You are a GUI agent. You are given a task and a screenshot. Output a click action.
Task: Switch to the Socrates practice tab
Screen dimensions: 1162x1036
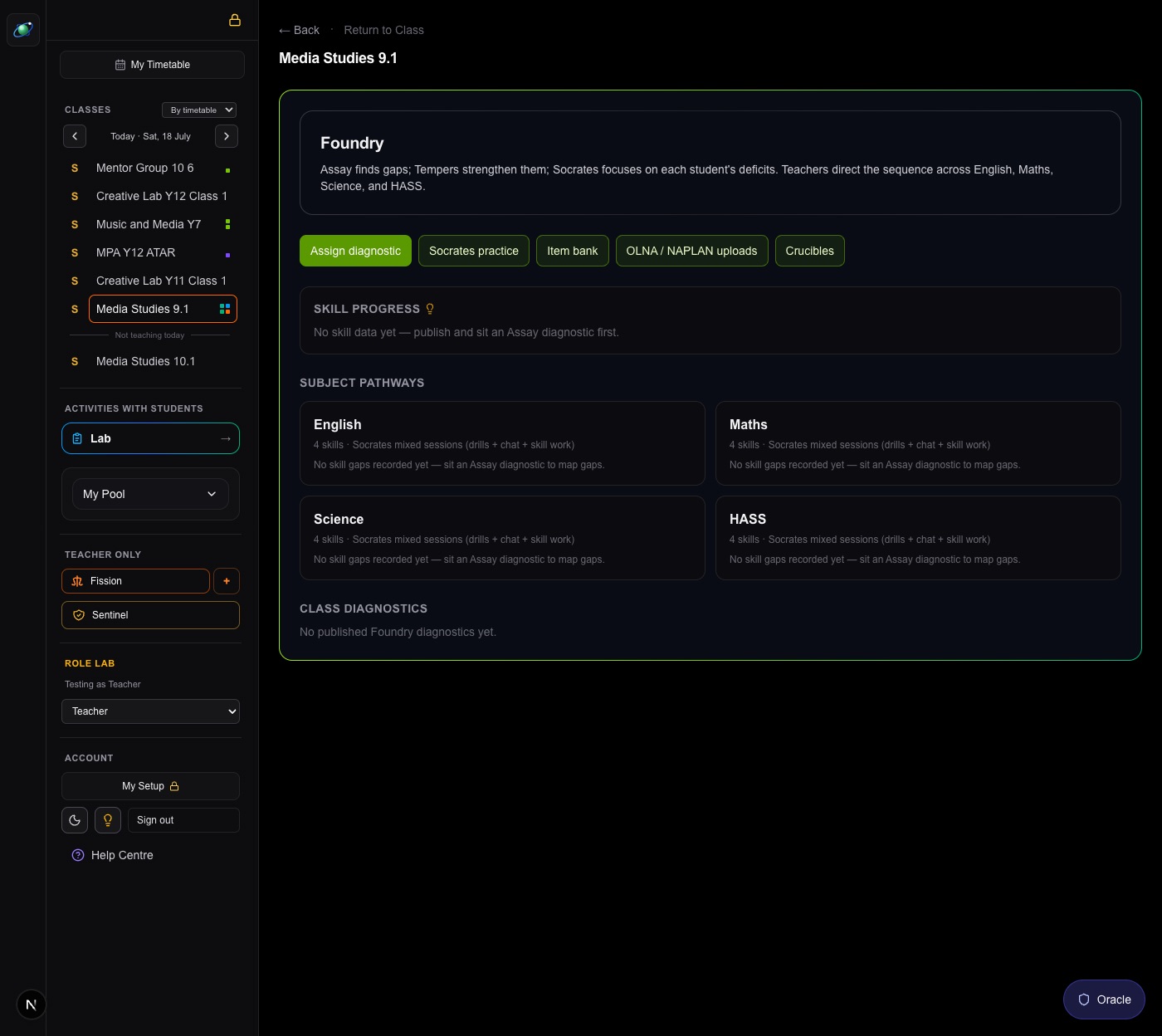click(474, 251)
